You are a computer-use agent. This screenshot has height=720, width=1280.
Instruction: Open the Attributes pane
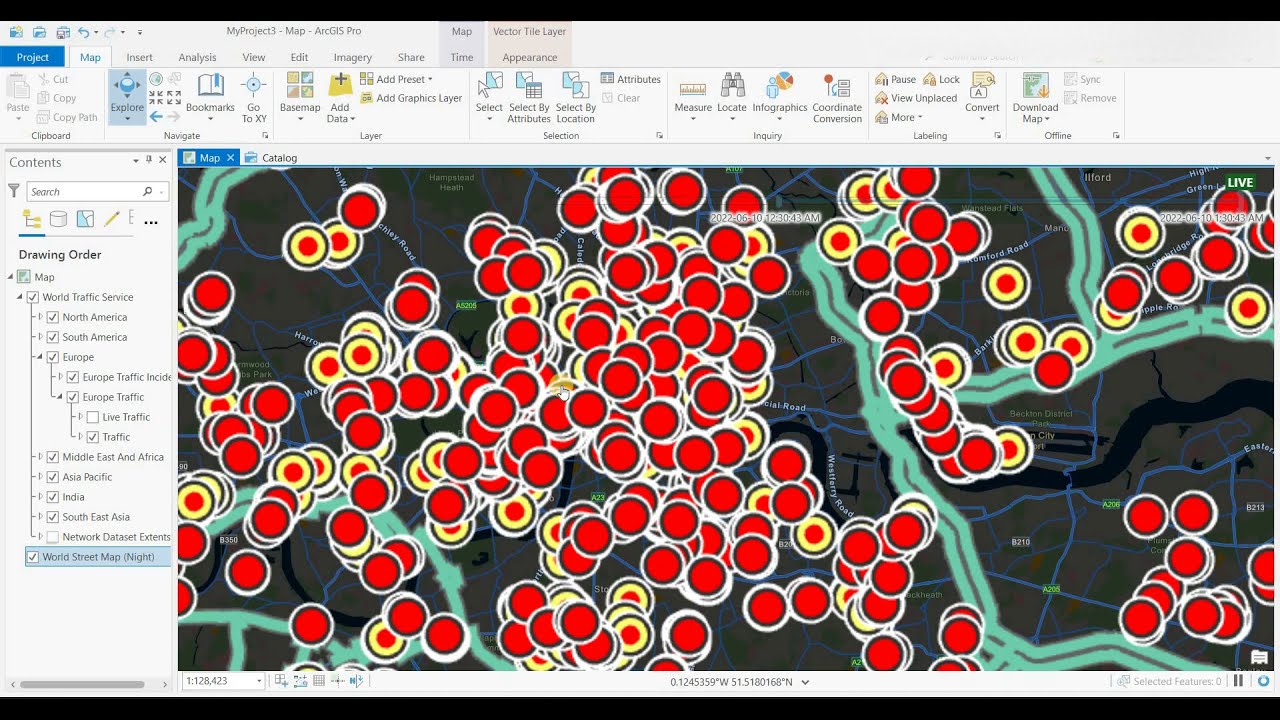tap(631, 79)
